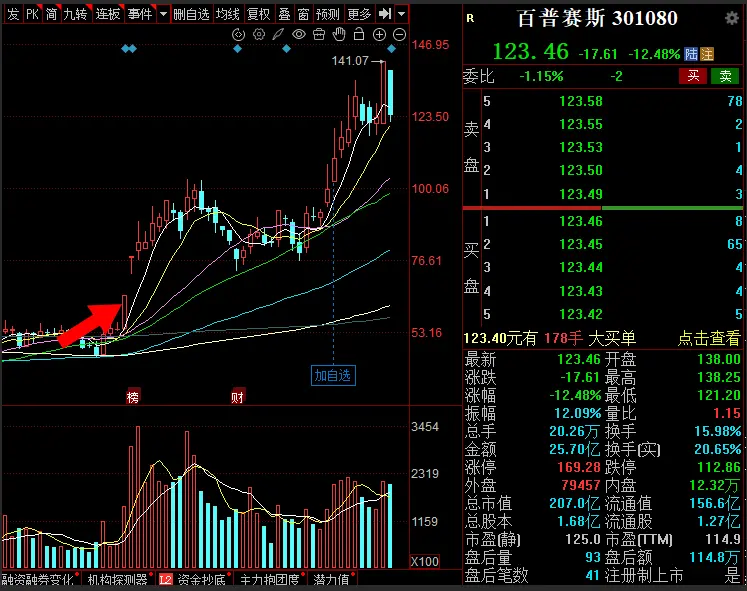Viewport: 747px width, 591px height.
Task: Expand the dropdown arrow at toolbar end
Action: tap(401, 14)
